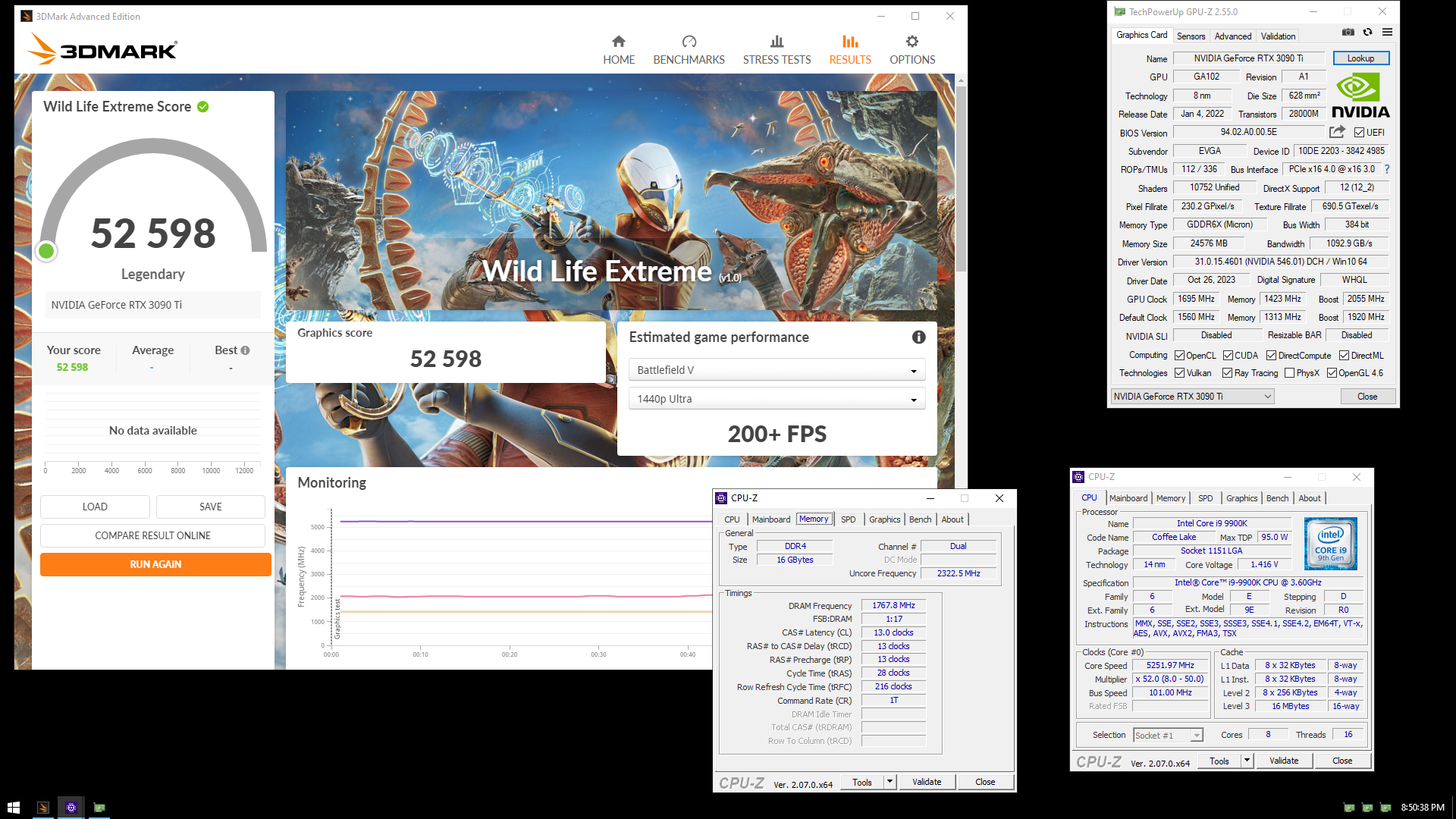Click the NVIDIA logo in GPU-Z
The image size is (1456, 819).
point(1360,96)
